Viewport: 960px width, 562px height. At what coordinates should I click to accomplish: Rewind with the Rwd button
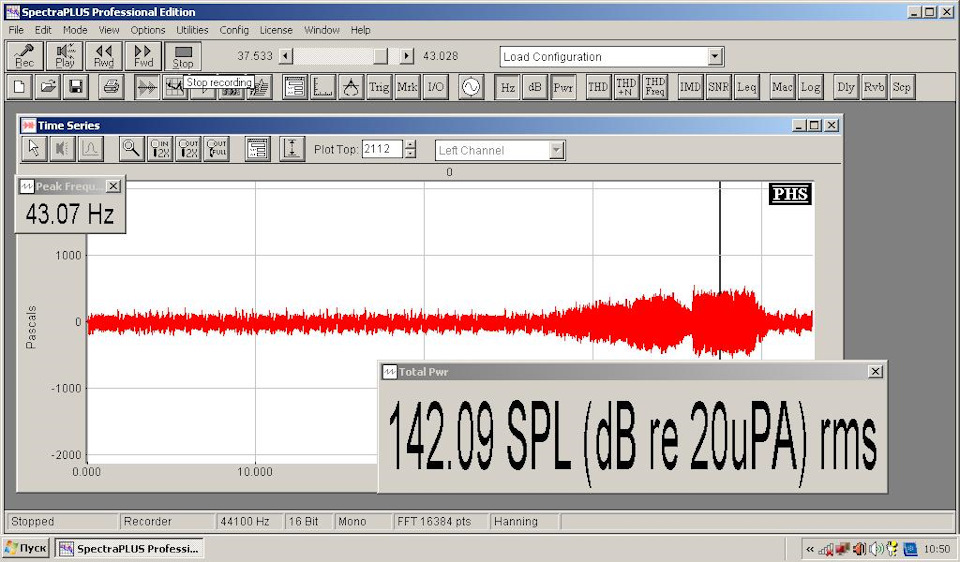[104, 56]
